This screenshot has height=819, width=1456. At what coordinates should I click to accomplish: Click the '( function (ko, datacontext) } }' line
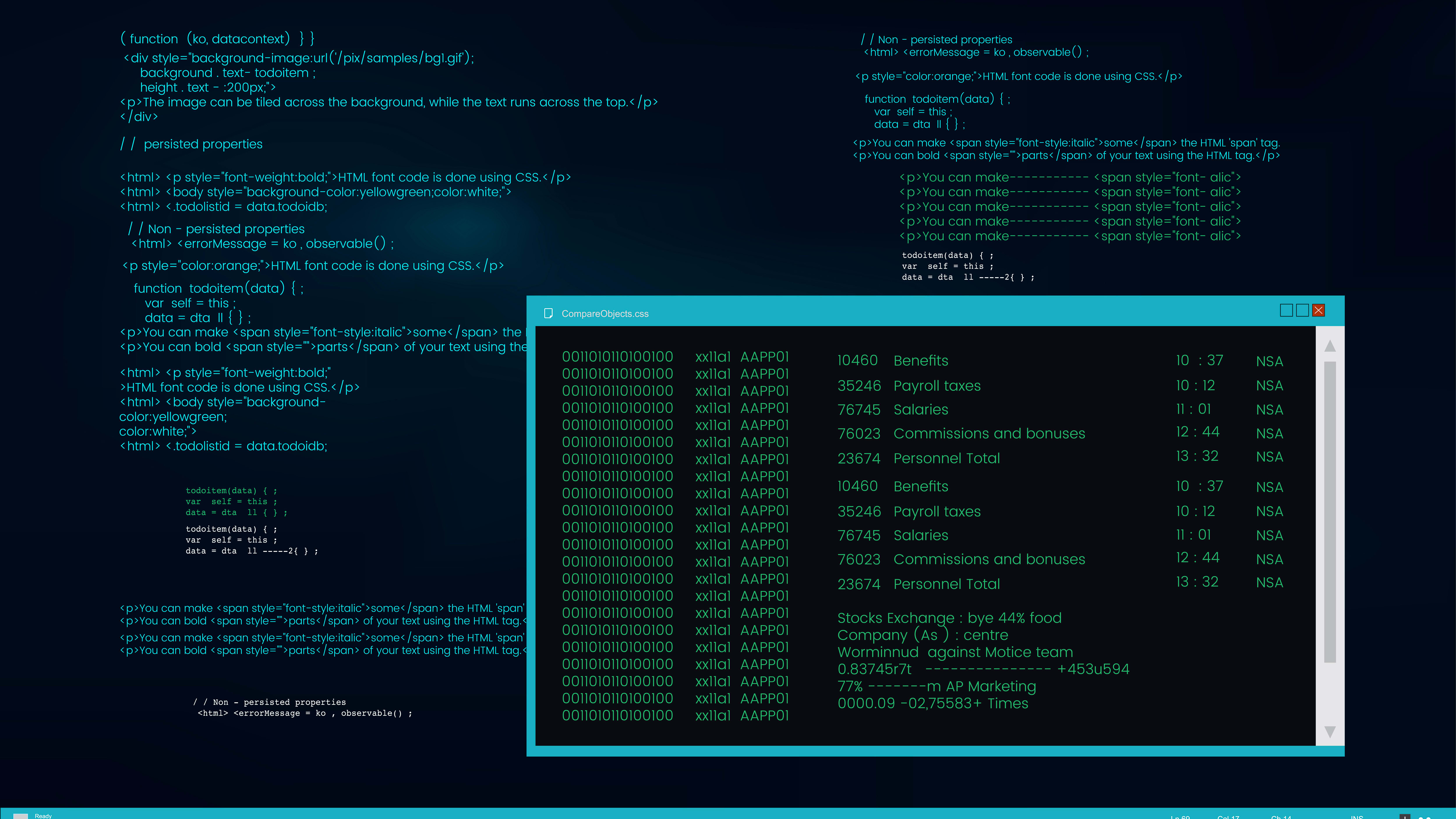(217, 39)
